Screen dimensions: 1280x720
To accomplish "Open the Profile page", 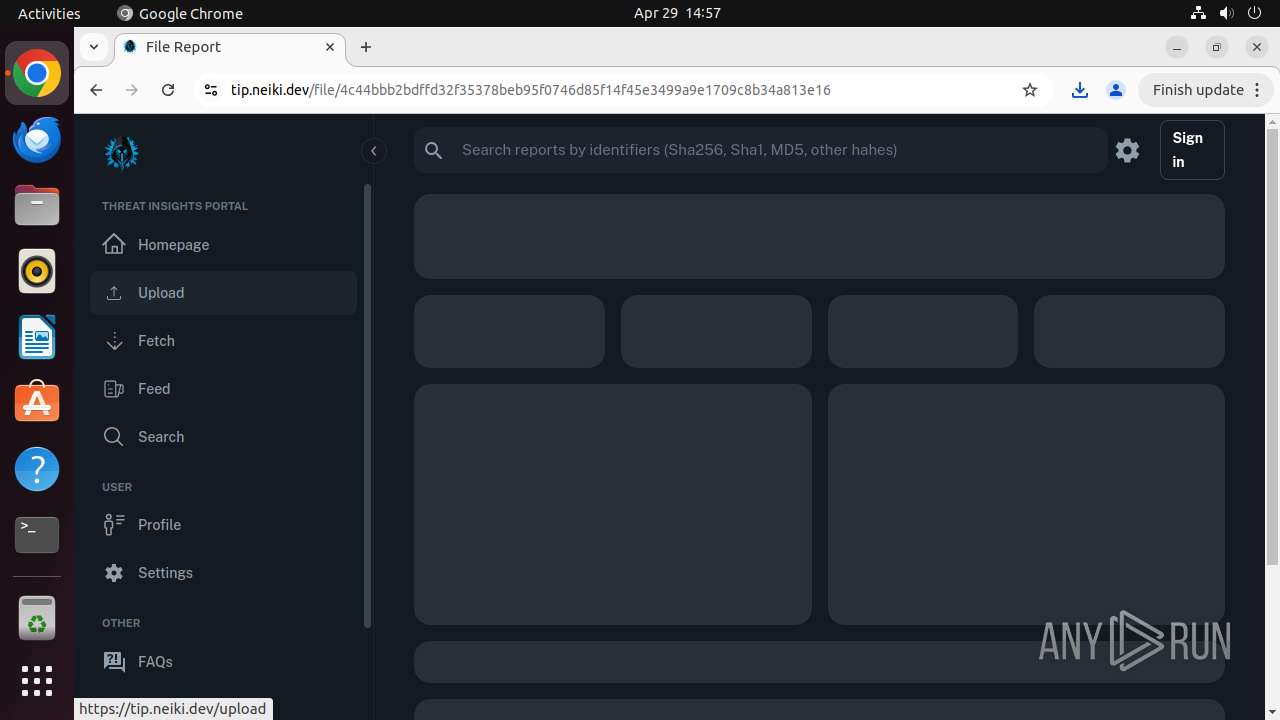I will point(223,525).
